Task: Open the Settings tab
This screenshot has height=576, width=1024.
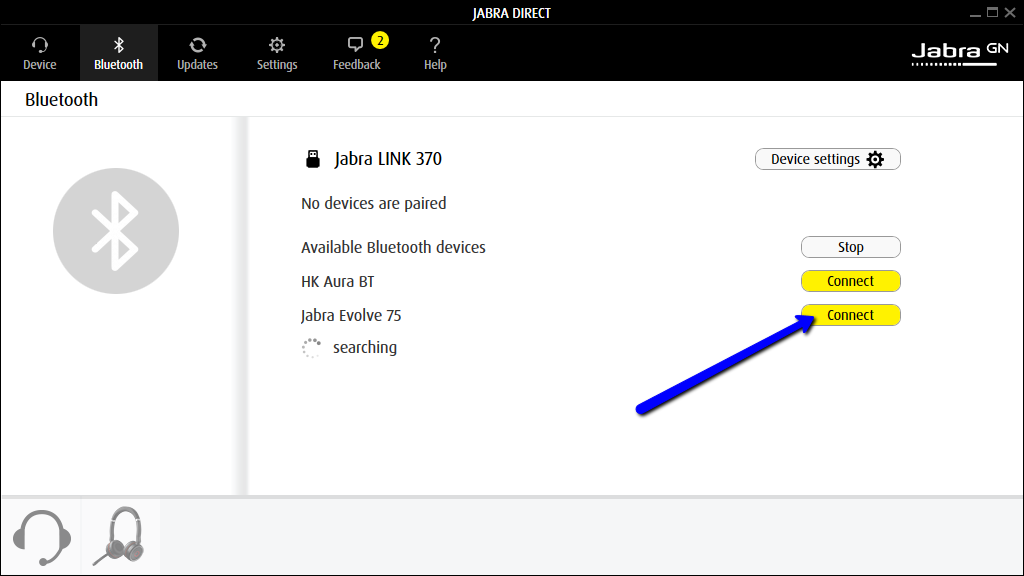Action: (277, 53)
